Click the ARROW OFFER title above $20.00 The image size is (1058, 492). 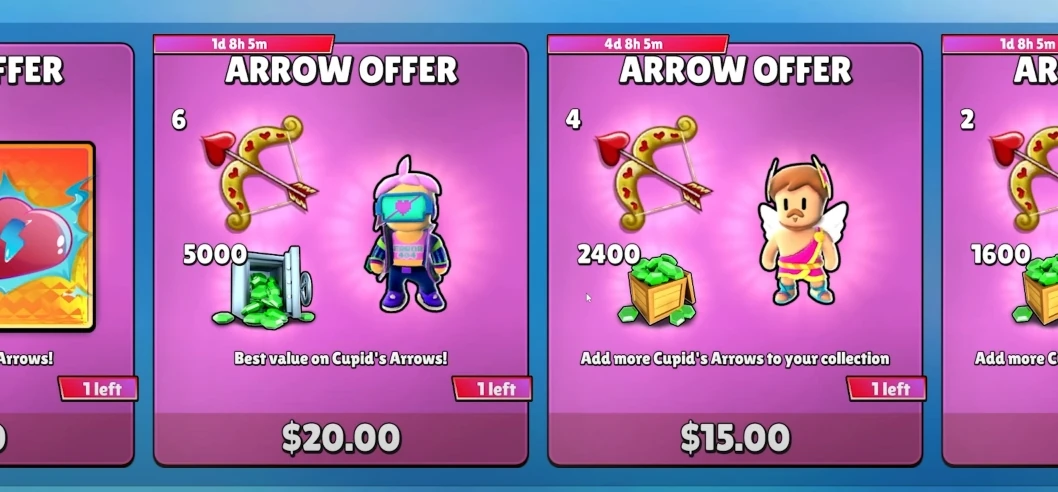(x=341, y=71)
